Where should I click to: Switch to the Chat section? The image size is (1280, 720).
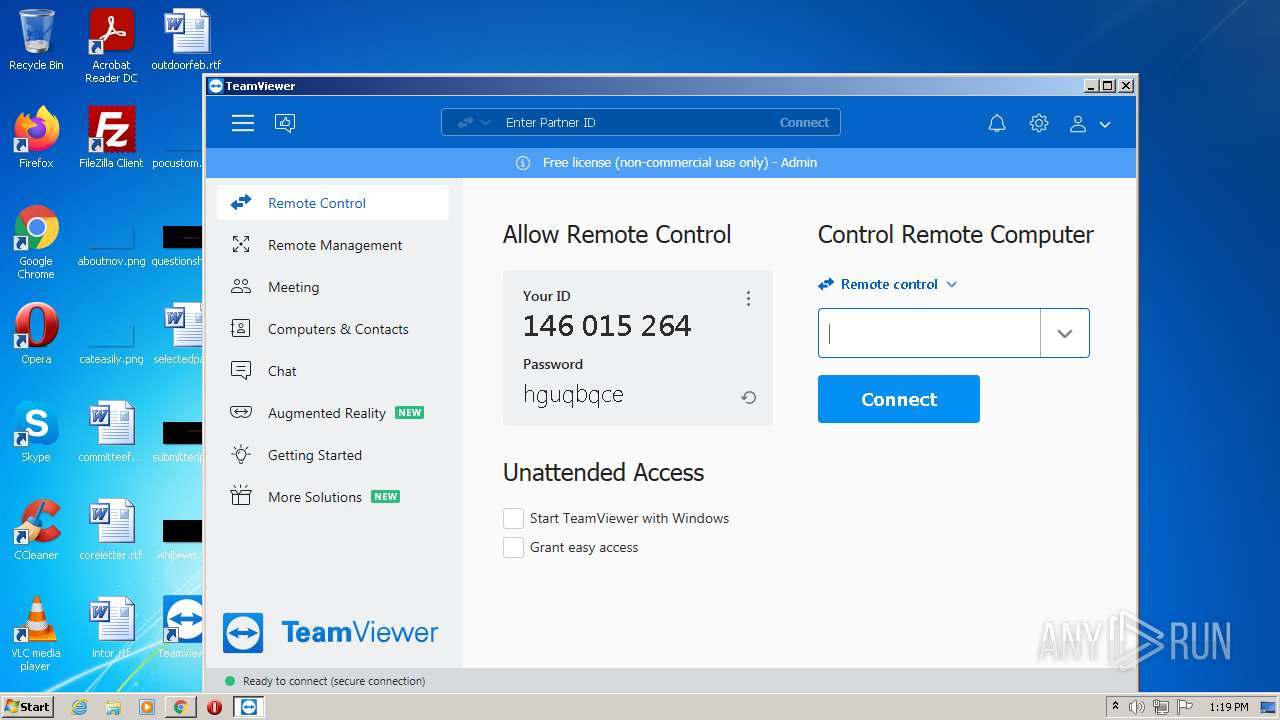tap(333, 371)
